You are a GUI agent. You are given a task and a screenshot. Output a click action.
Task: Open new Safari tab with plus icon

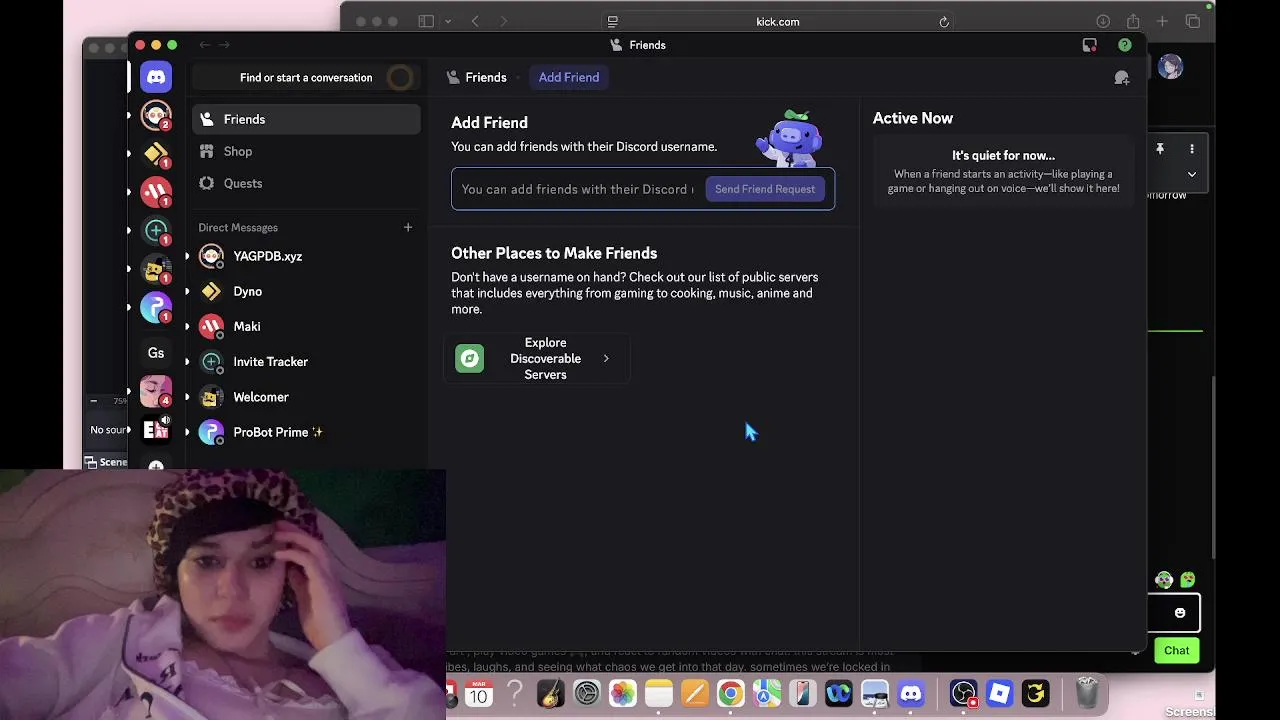click(x=1162, y=22)
